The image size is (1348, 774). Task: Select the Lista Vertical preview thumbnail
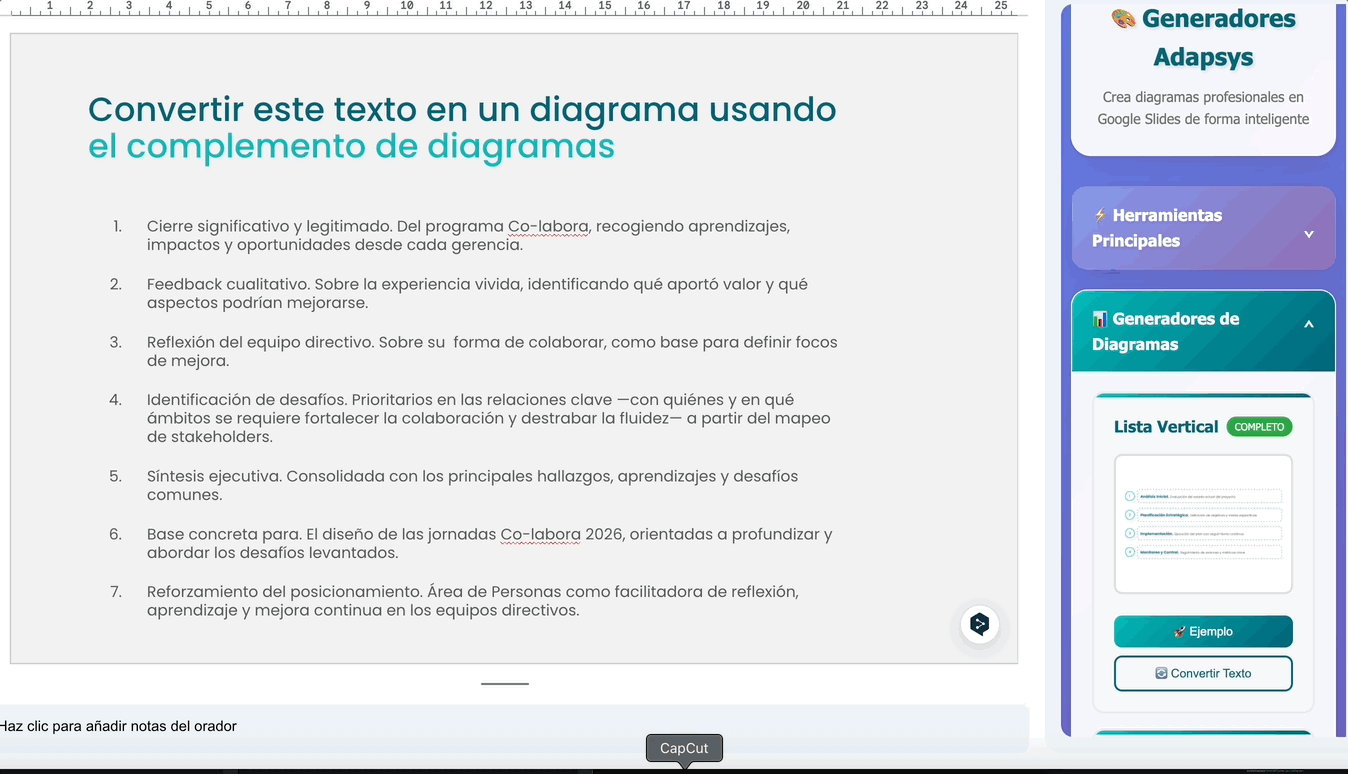(x=1203, y=524)
